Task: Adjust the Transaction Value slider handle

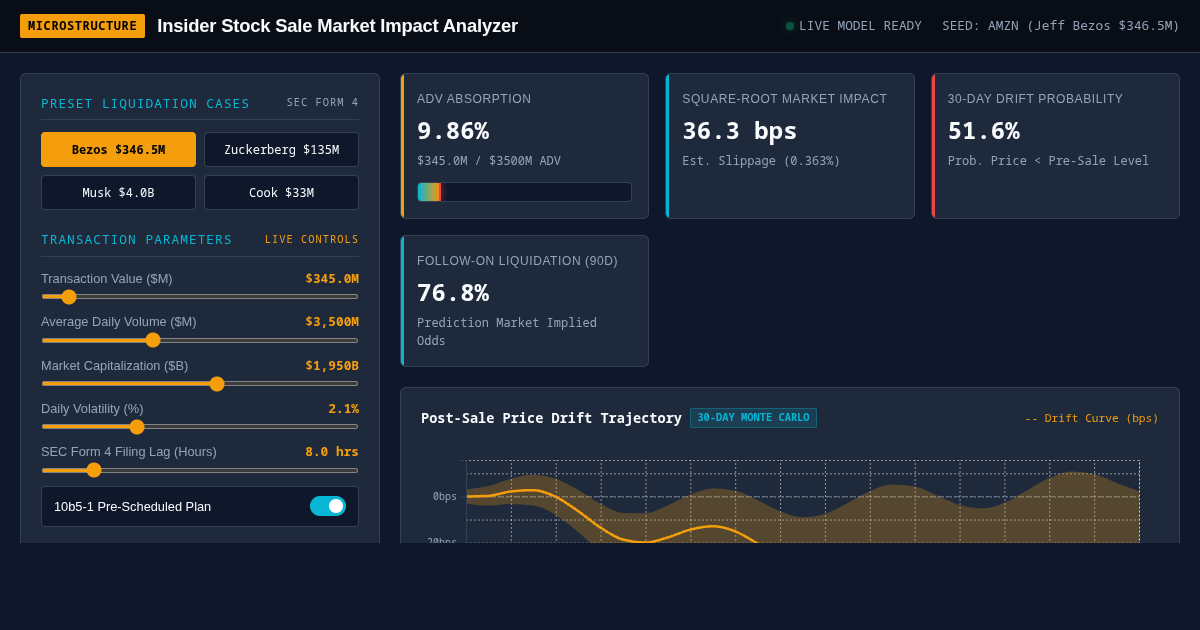Action: pyautogui.click(x=69, y=297)
